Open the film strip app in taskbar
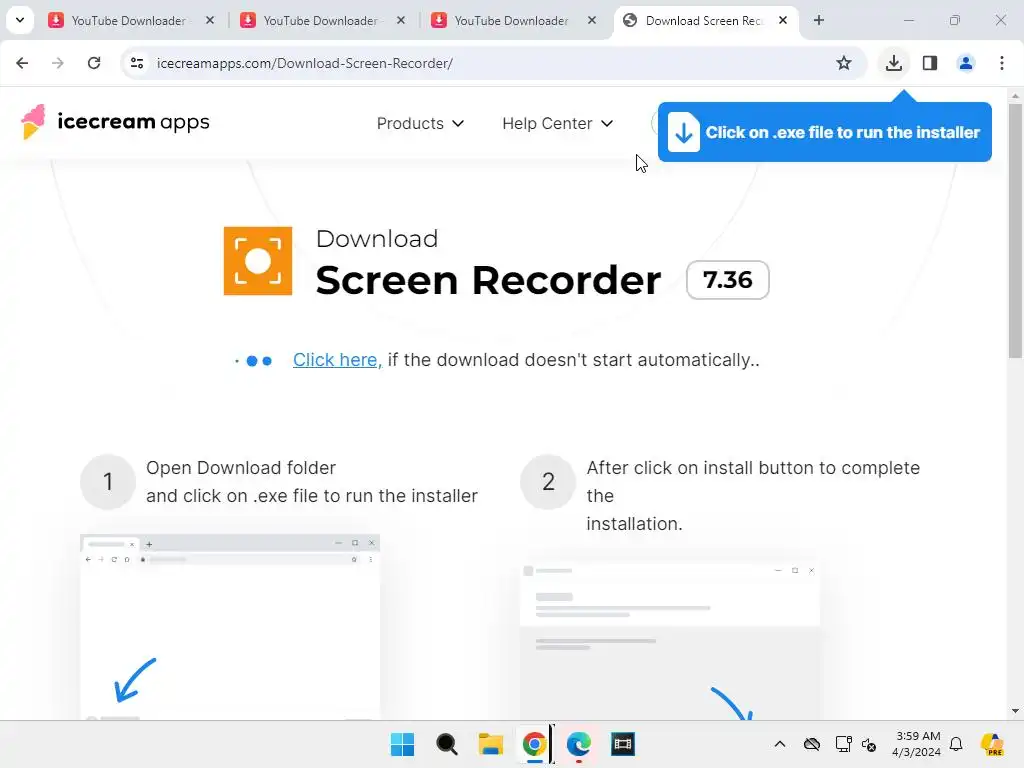This screenshot has width=1024, height=768. pos(622,744)
